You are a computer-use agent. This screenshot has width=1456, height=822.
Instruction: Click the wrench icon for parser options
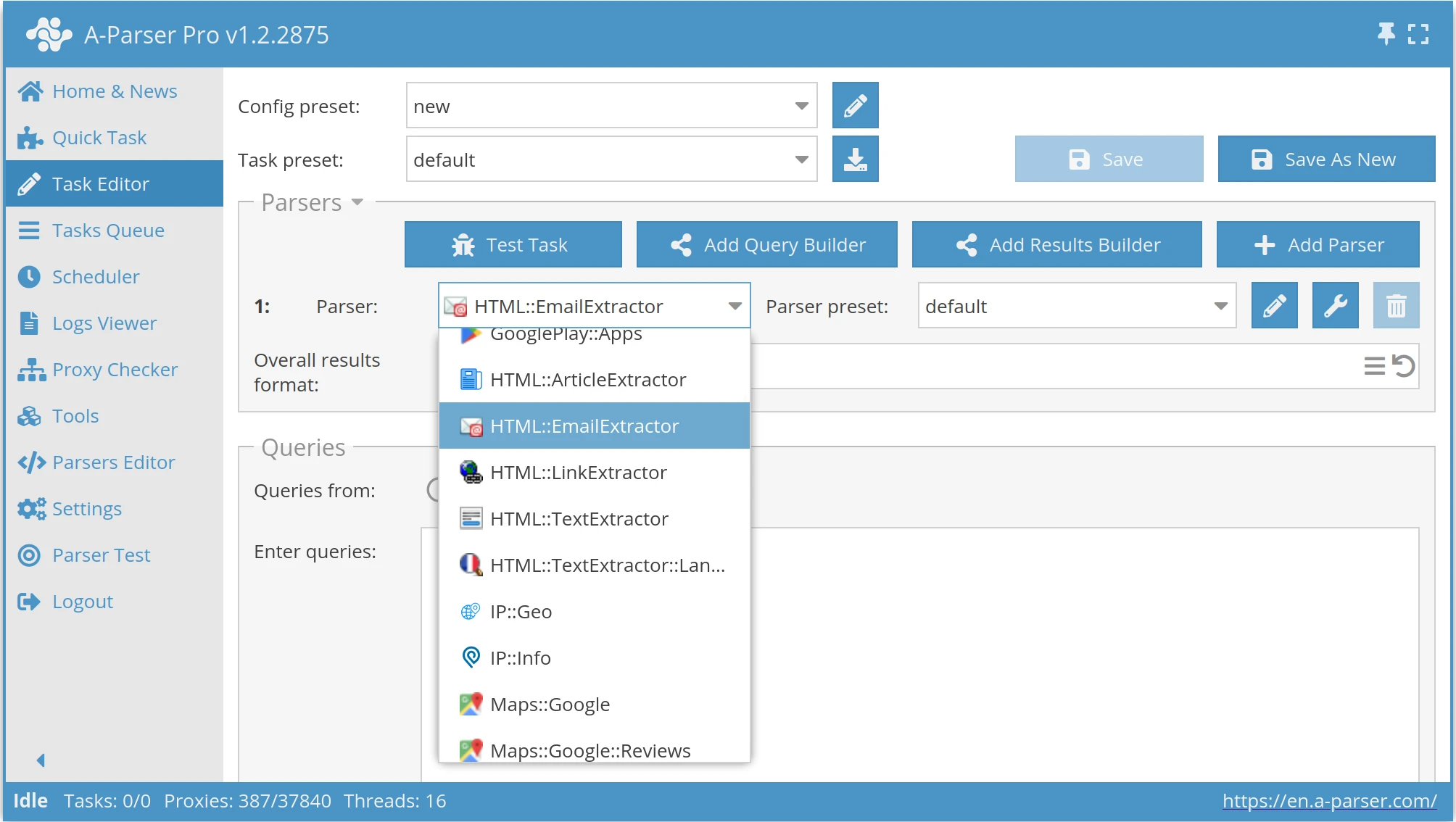[1335, 306]
